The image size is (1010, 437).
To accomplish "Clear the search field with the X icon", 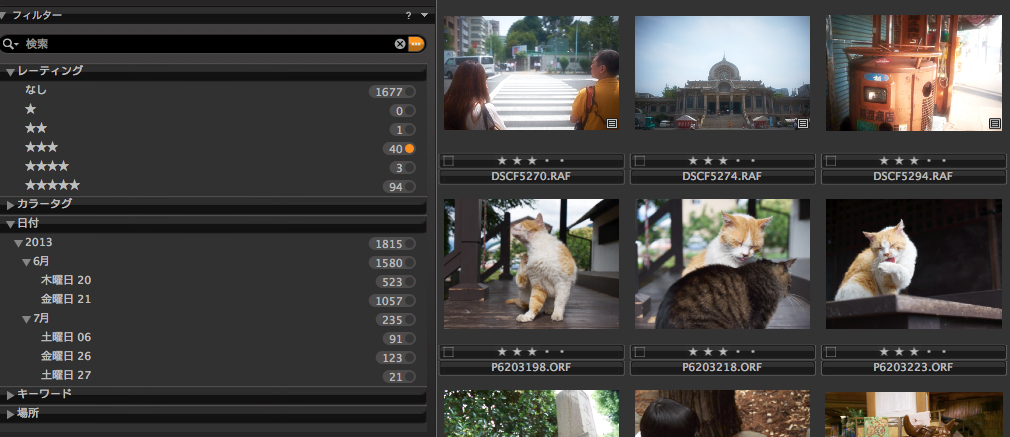I will [400, 44].
